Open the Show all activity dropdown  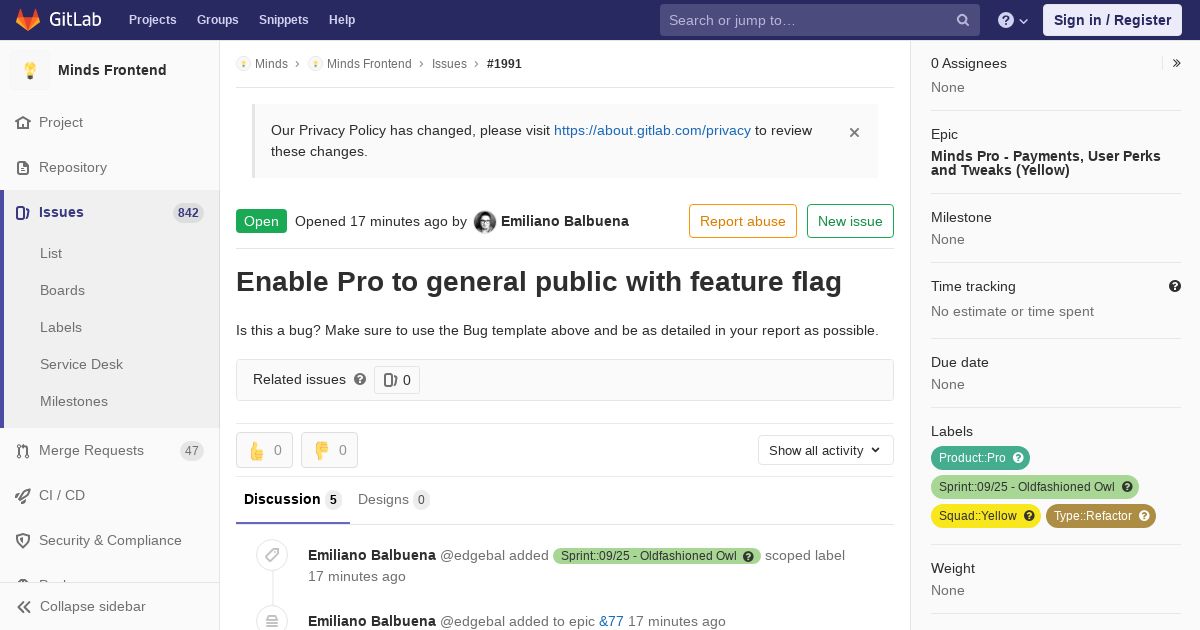[x=825, y=450]
